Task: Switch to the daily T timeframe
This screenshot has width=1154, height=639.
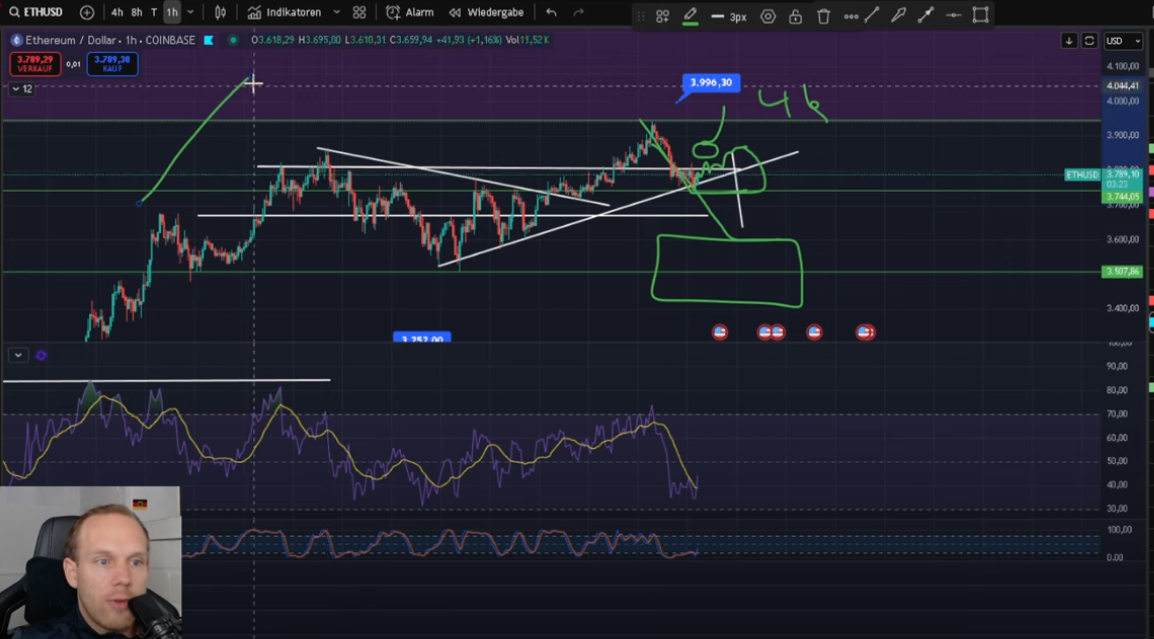Action: click(154, 13)
